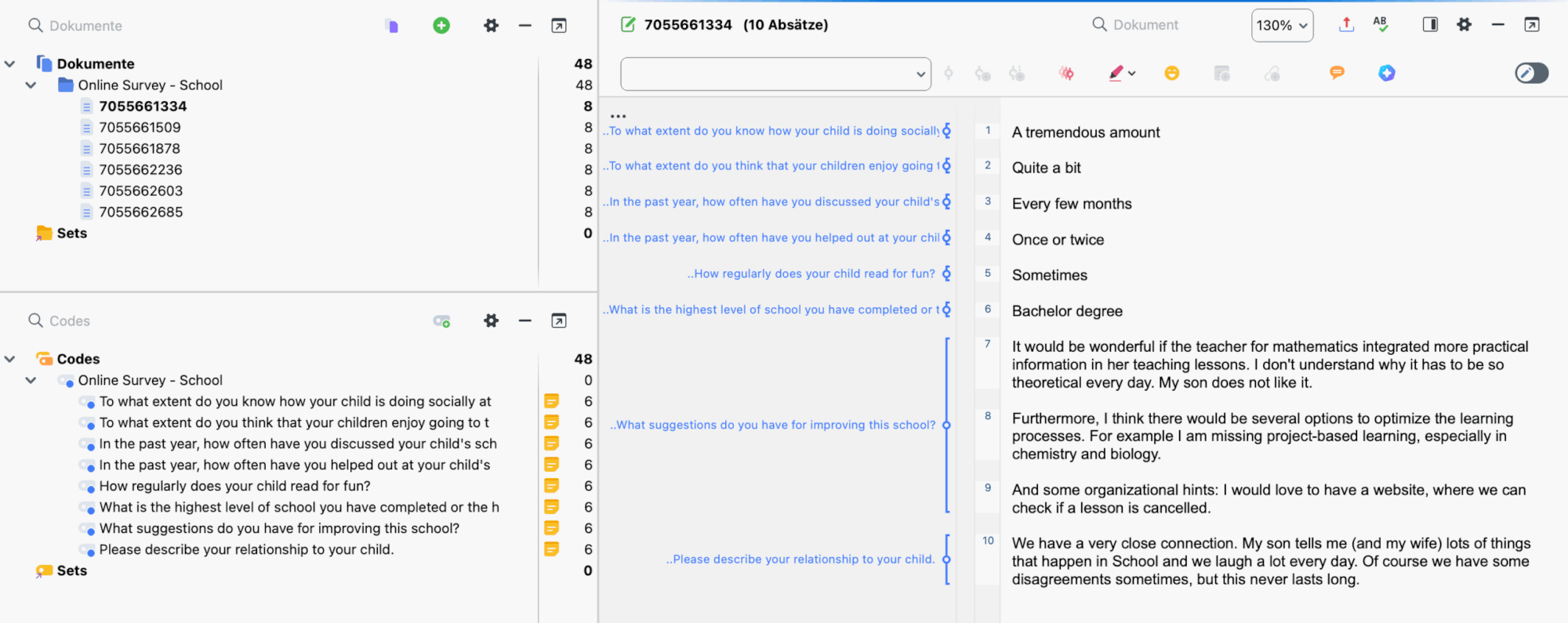Collapse the Dokumente root node

point(10,63)
